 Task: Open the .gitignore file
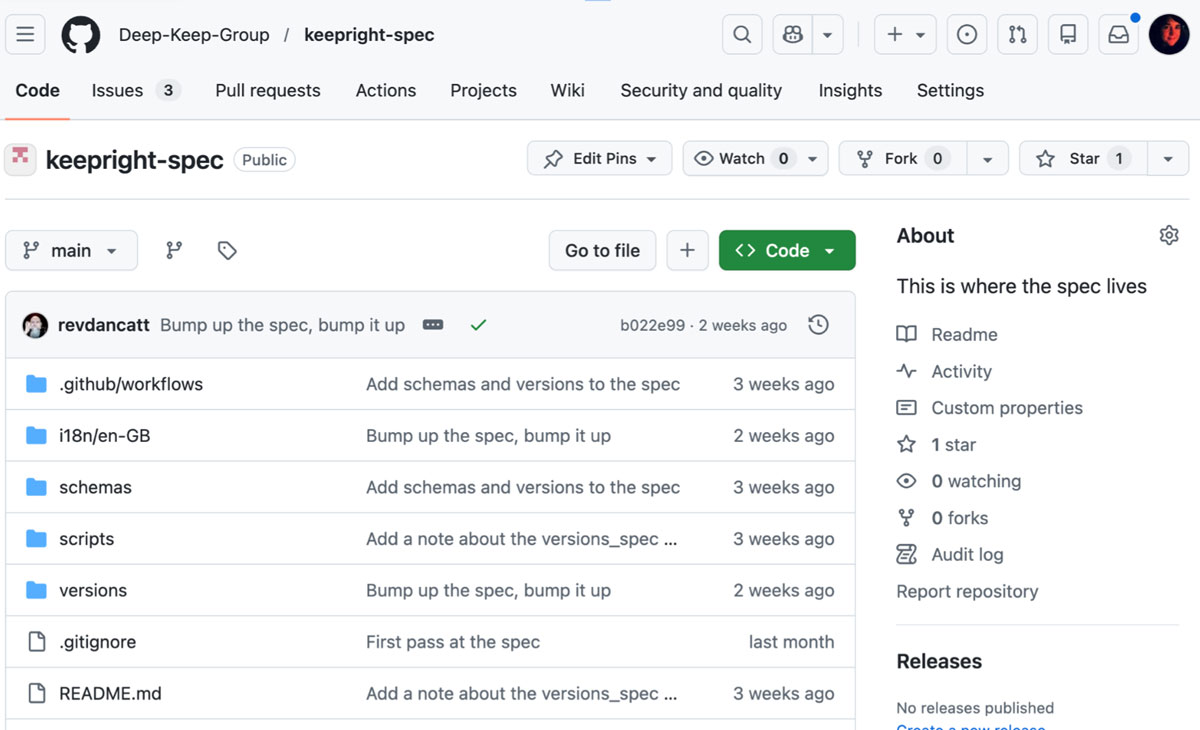pos(97,642)
